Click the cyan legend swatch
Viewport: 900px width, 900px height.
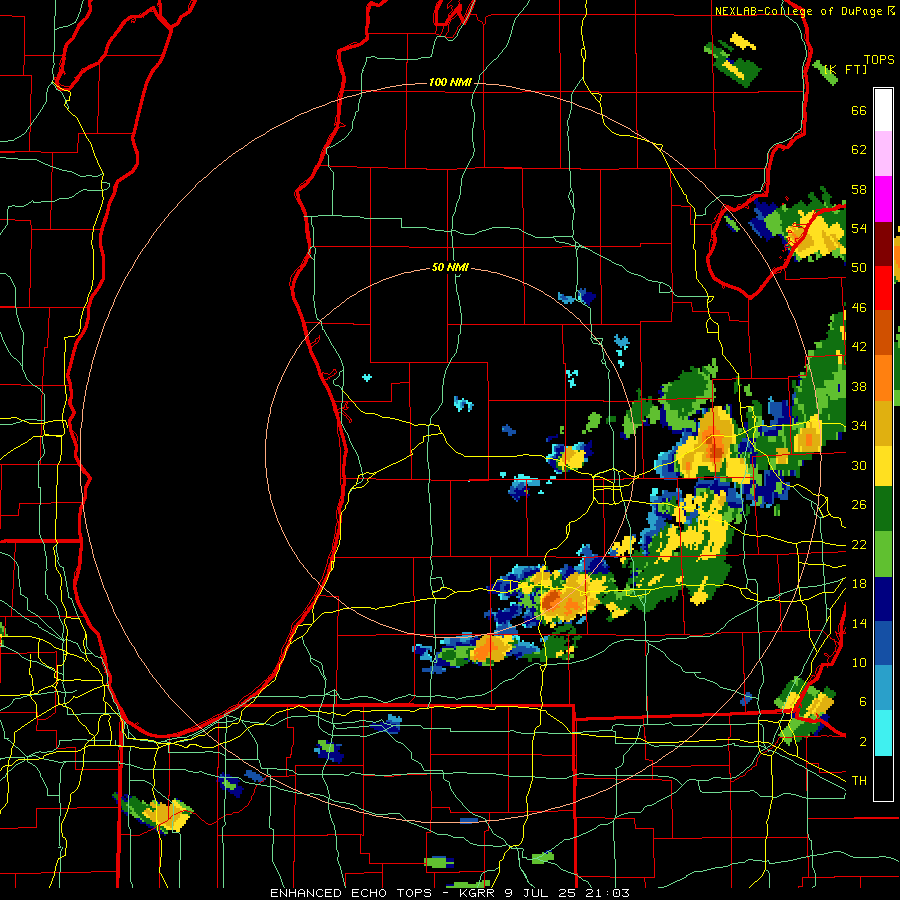(x=883, y=733)
